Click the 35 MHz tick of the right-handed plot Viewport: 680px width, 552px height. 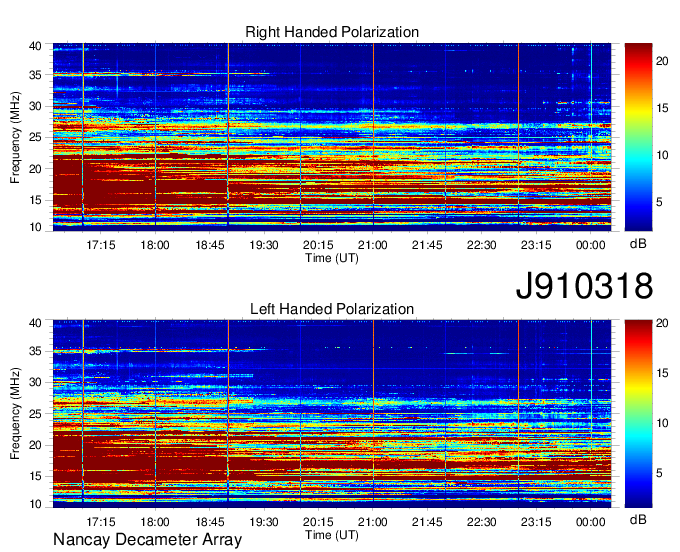pos(35,75)
